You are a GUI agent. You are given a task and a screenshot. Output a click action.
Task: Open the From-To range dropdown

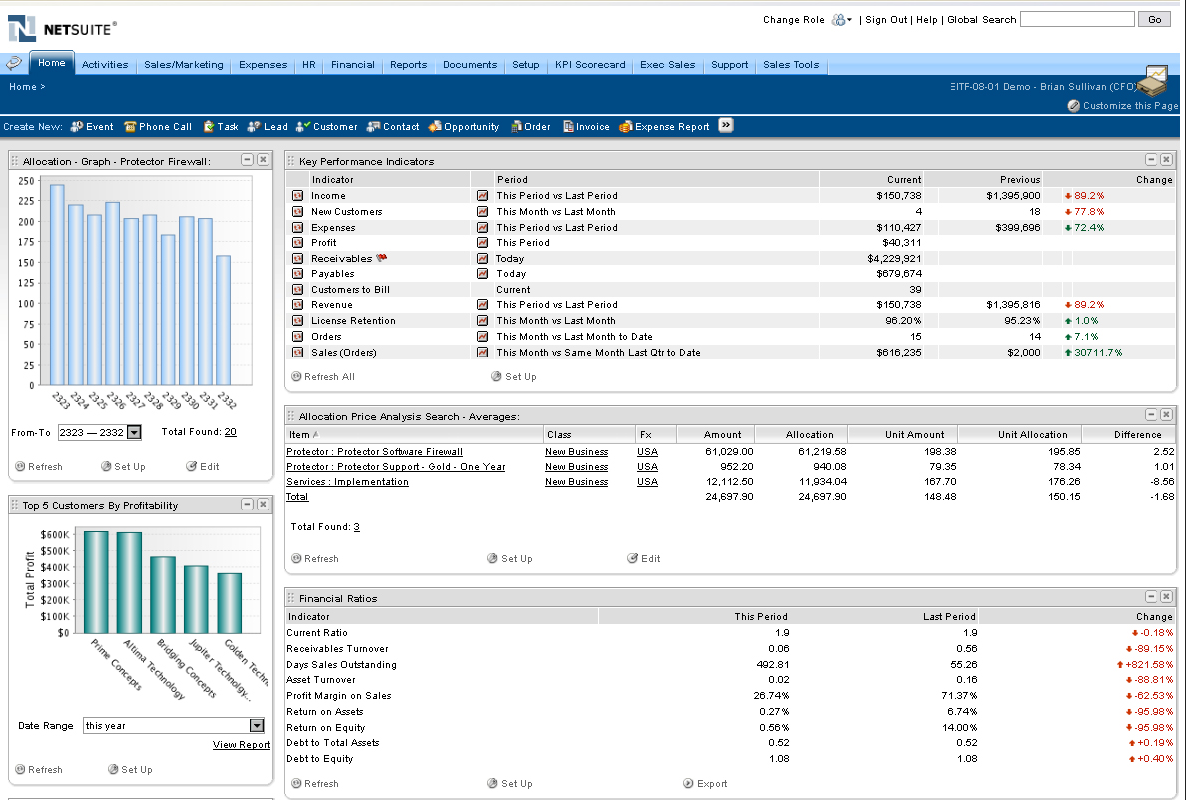[132, 432]
